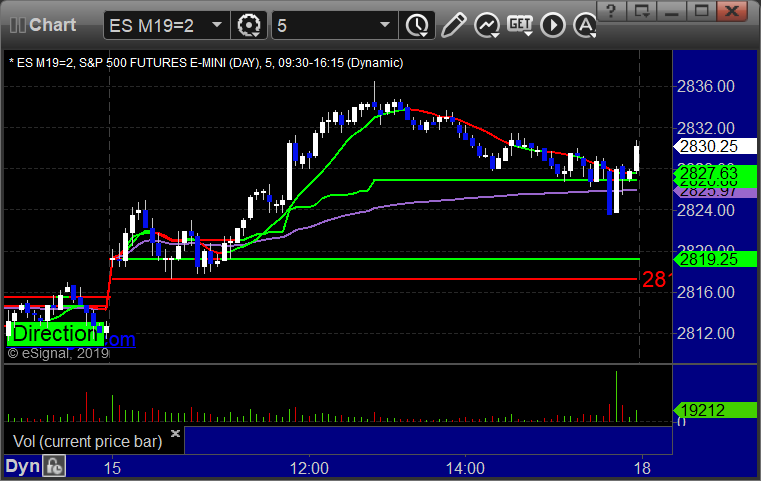This screenshot has height=481, width=761.
Task: Select the pencil drawing tool
Action: [453, 25]
